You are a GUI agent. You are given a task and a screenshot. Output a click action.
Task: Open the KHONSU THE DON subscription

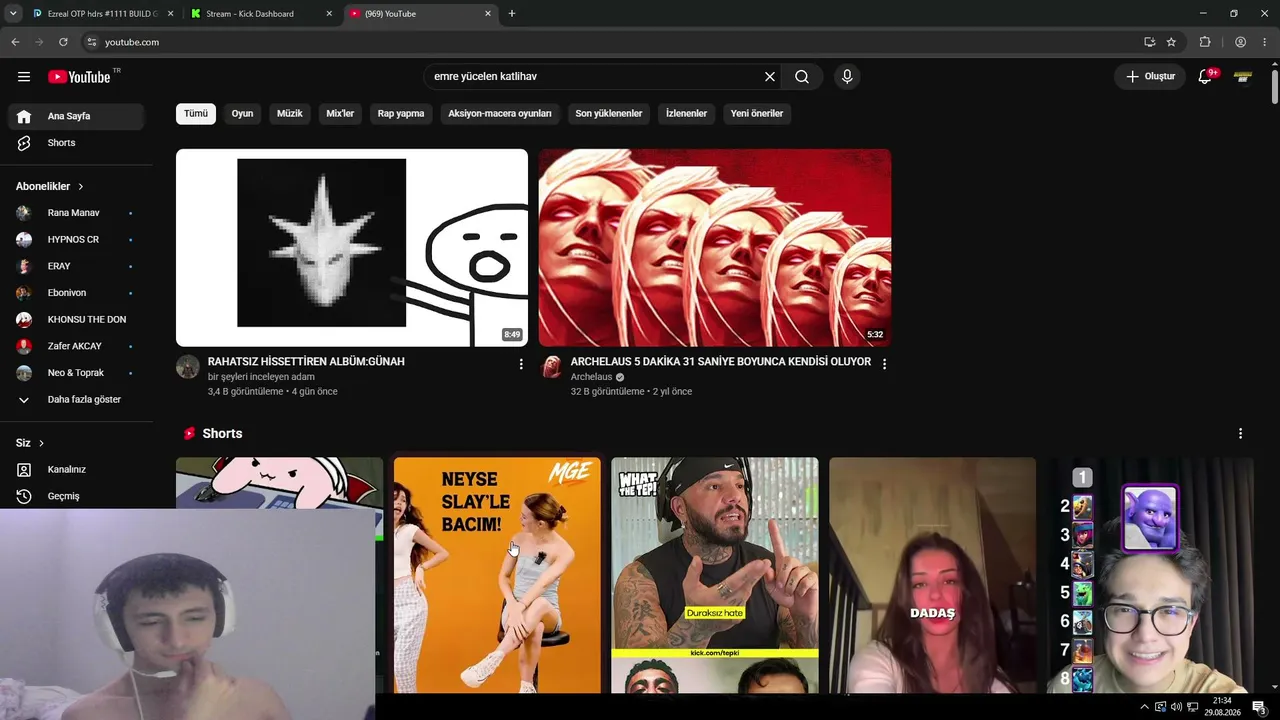click(76, 320)
